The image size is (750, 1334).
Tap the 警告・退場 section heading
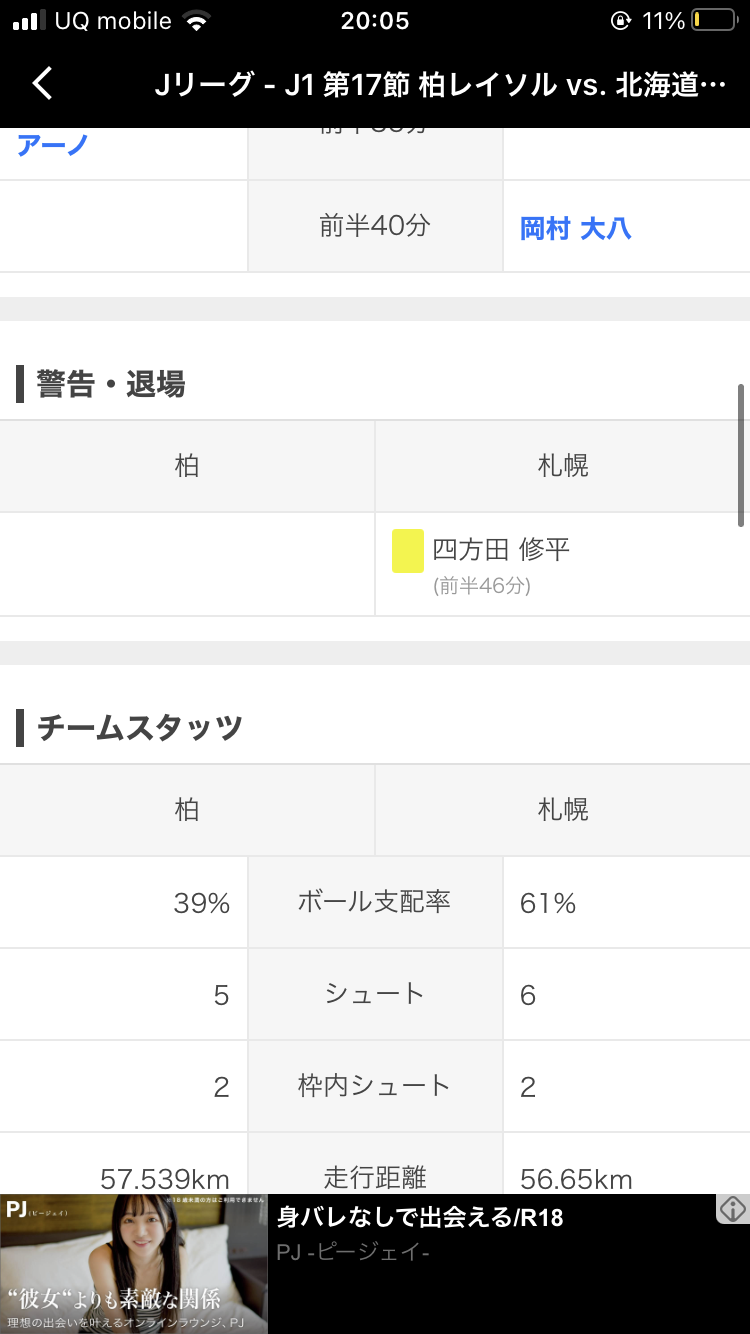tap(110, 384)
